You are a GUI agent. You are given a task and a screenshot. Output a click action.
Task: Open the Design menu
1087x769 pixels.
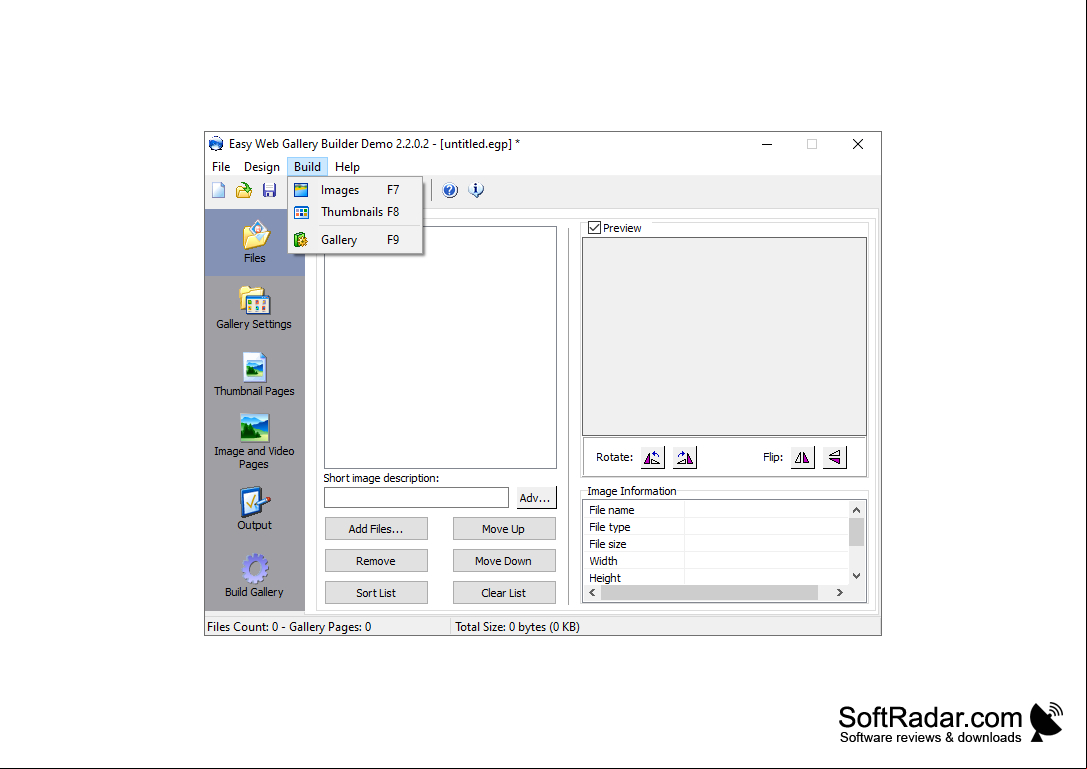[x=261, y=167]
